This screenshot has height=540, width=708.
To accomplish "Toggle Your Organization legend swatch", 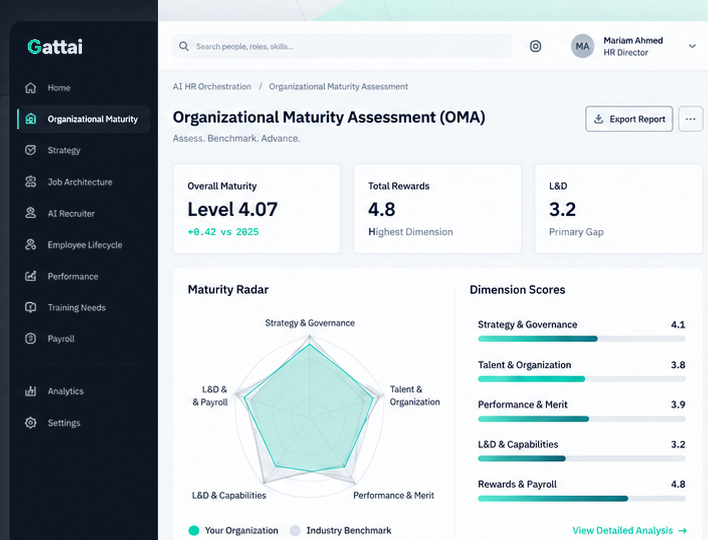I will 194,531.
